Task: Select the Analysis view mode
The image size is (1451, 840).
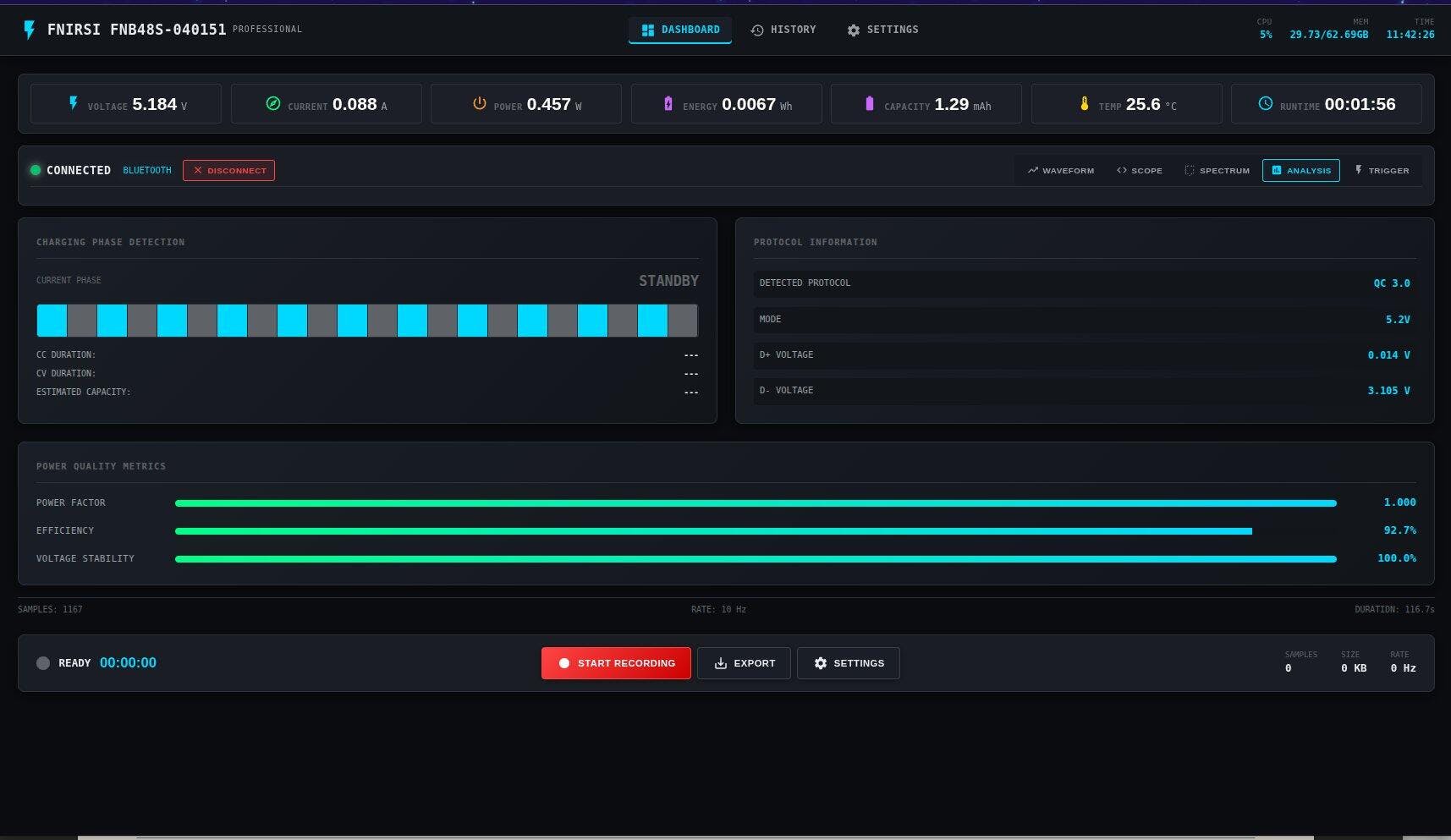Action: (1300, 171)
